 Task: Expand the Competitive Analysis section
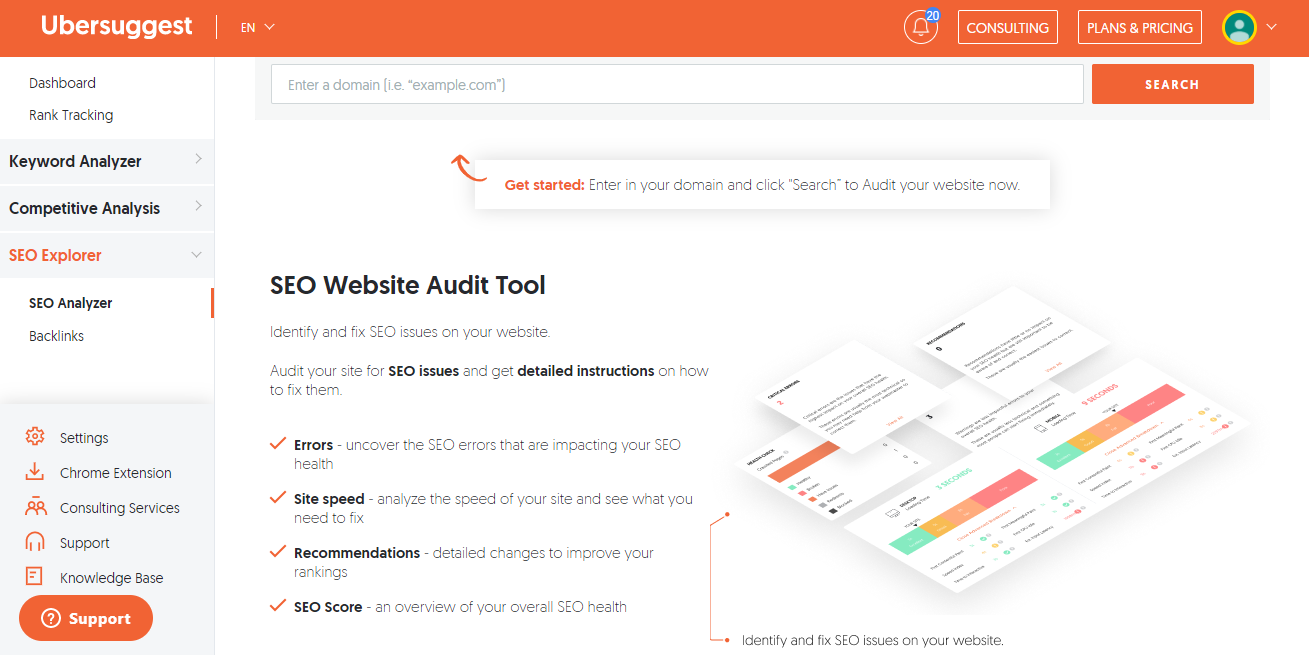pos(107,208)
